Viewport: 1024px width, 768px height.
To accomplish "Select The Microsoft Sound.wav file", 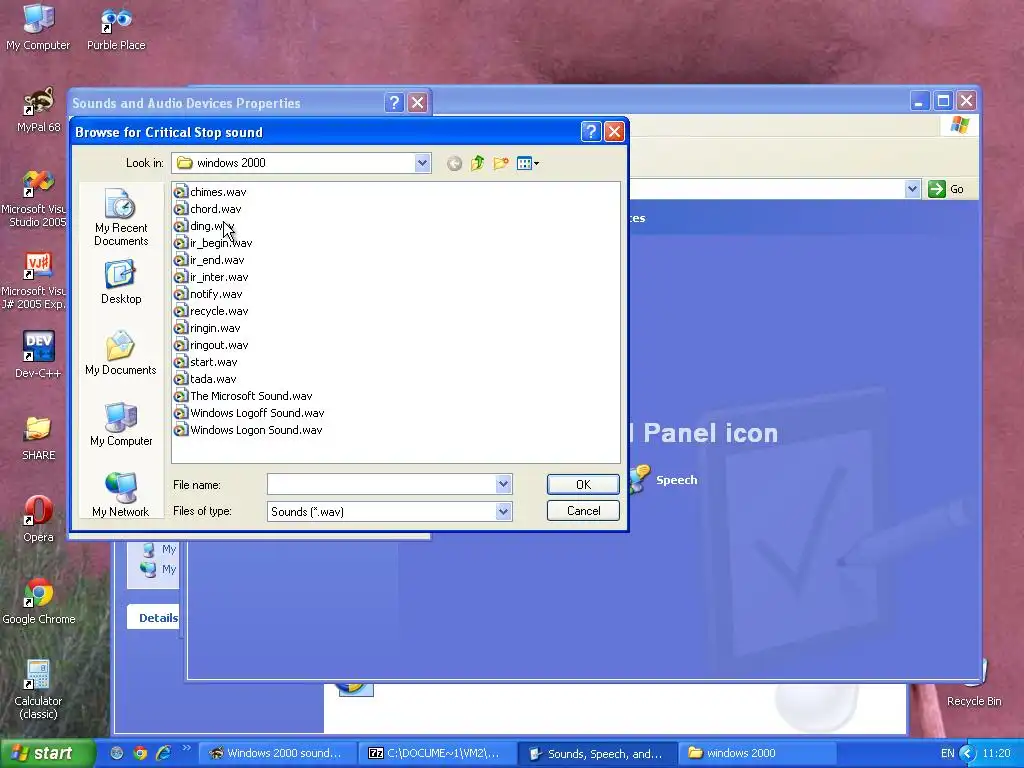I will click(x=244, y=396).
